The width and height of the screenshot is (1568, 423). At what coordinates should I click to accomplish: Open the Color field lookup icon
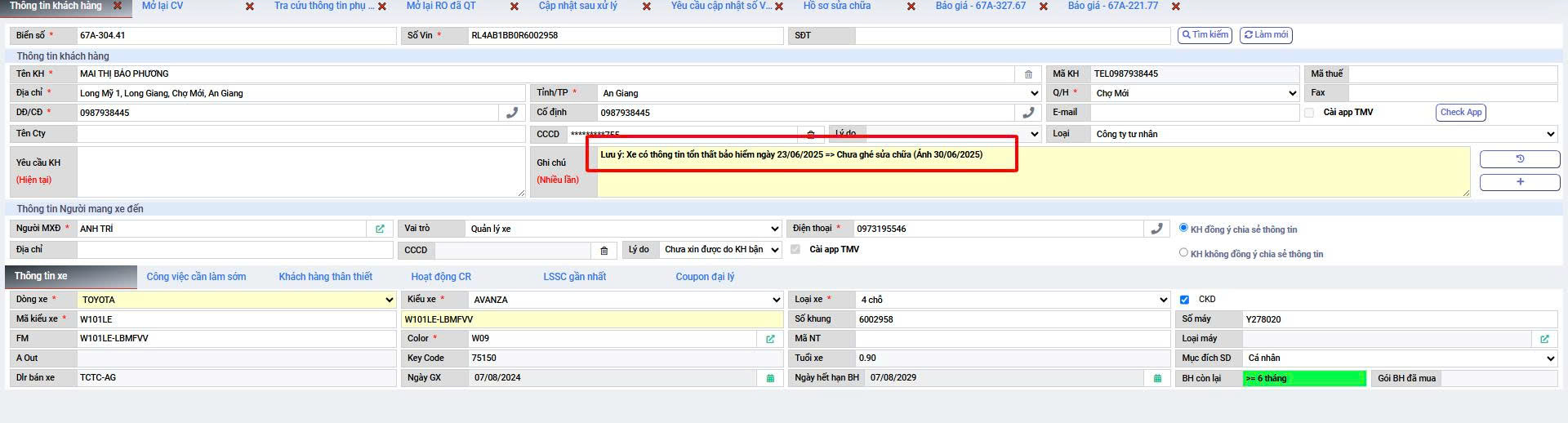770,339
